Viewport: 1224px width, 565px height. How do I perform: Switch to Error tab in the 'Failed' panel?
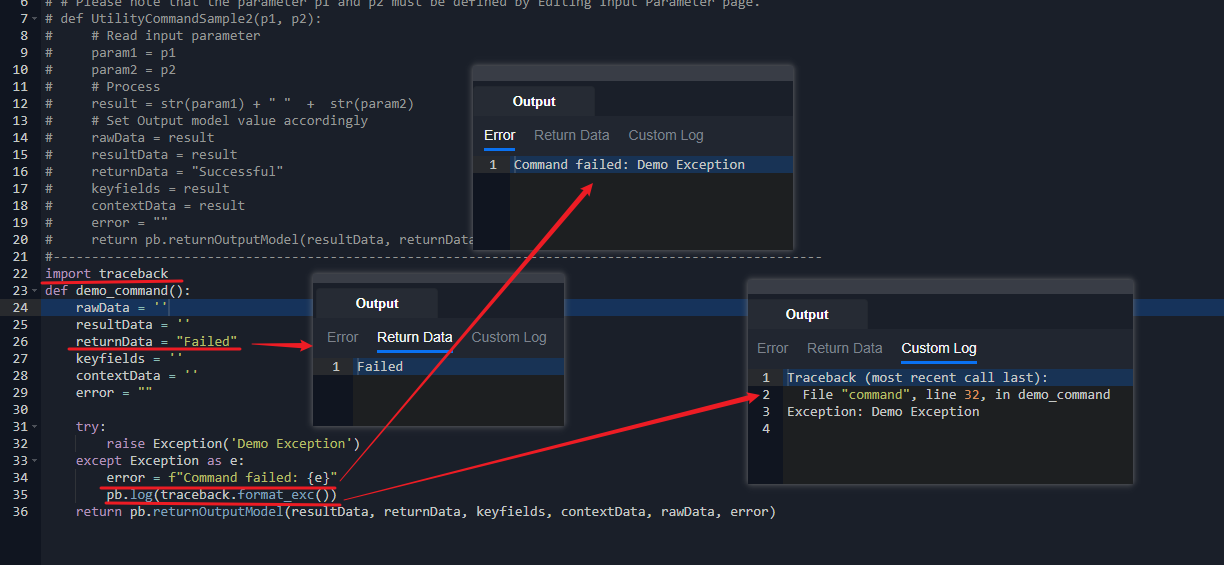pos(342,337)
